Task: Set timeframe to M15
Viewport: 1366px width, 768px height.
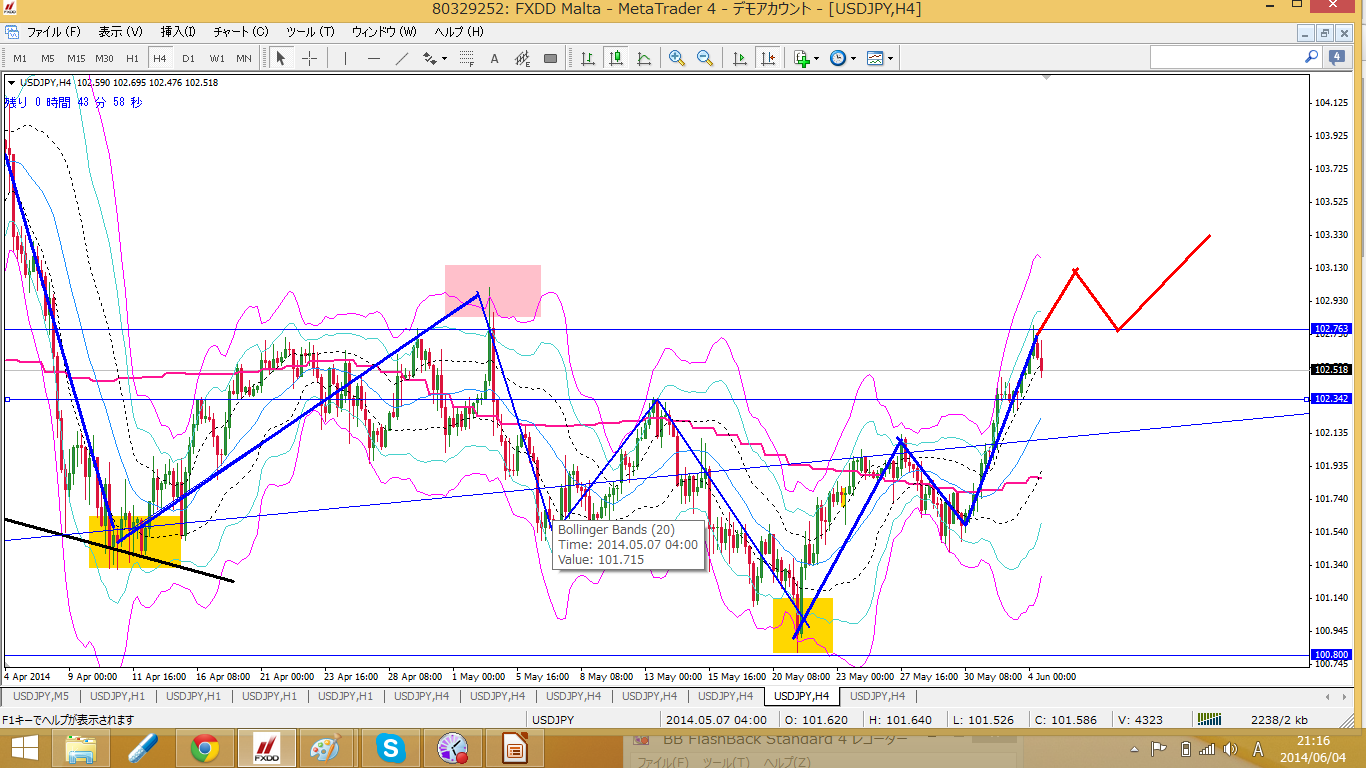Action: [x=76, y=58]
